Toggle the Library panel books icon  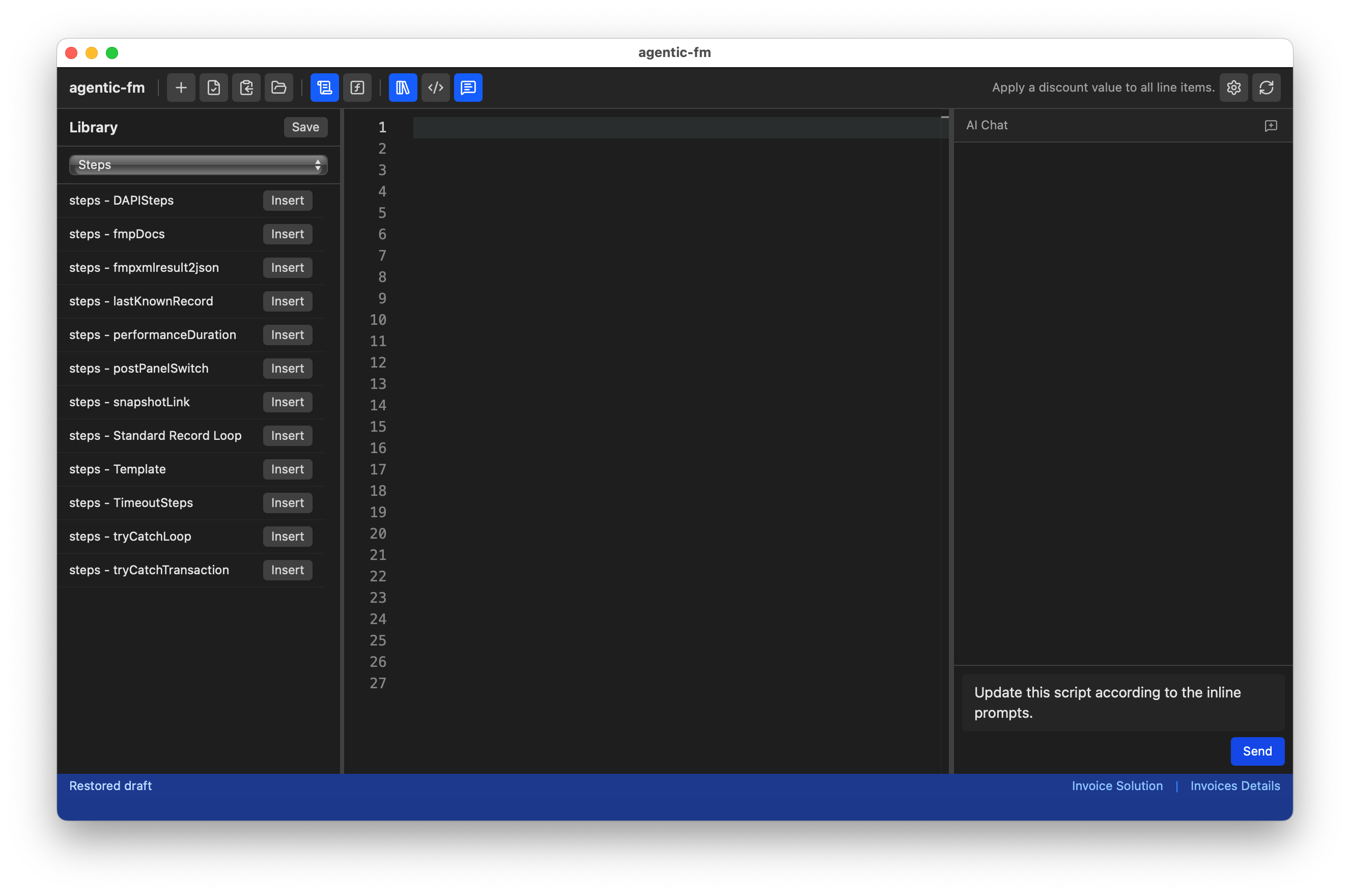(402, 88)
